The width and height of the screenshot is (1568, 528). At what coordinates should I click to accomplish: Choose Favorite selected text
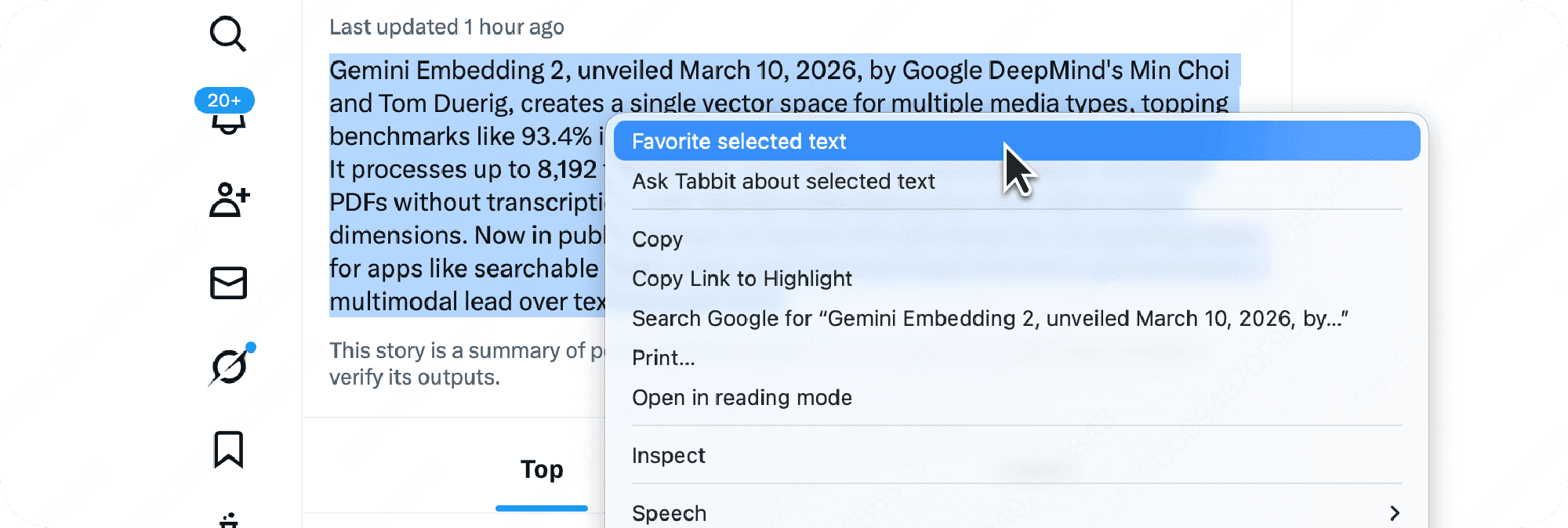click(739, 142)
